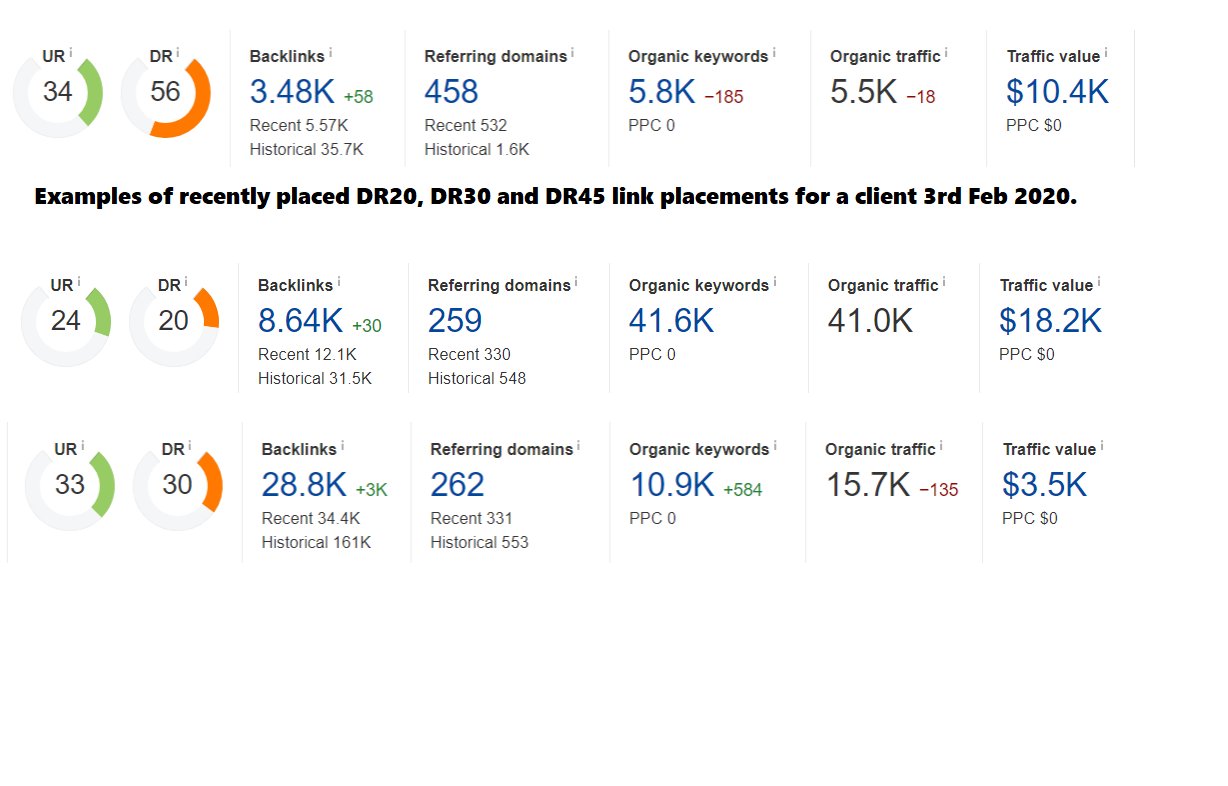Image resolution: width=1228 pixels, height=786 pixels.
Task: Click the $10.4K traffic value figure
Action: tap(1058, 92)
